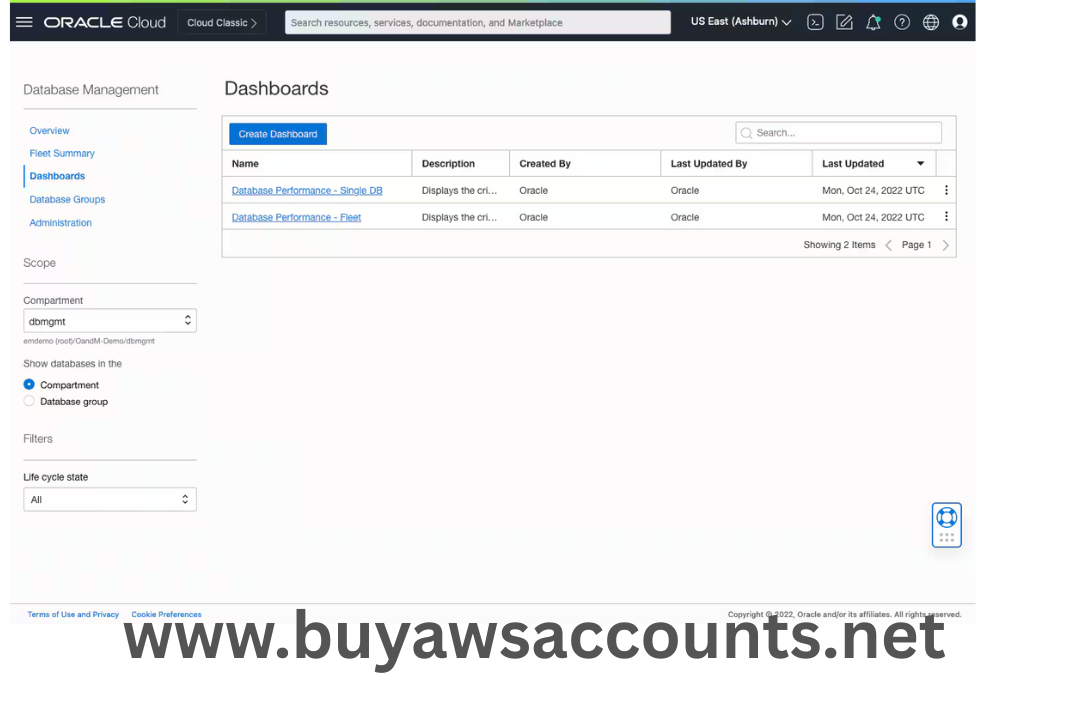Image resolution: width=1080 pixels, height=720 pixels.
Task: Click the Last Updated By column header
Action: [709, 163]
